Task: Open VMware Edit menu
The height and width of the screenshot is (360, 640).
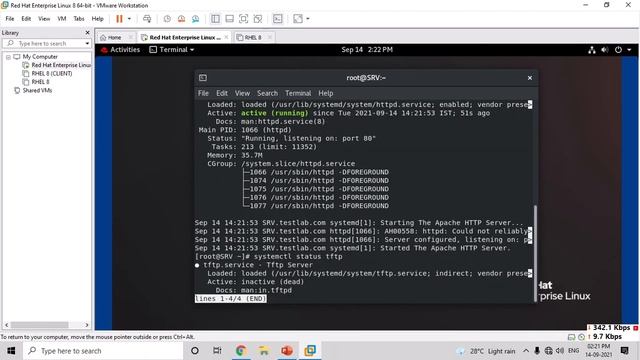Action: pos(26,19)
